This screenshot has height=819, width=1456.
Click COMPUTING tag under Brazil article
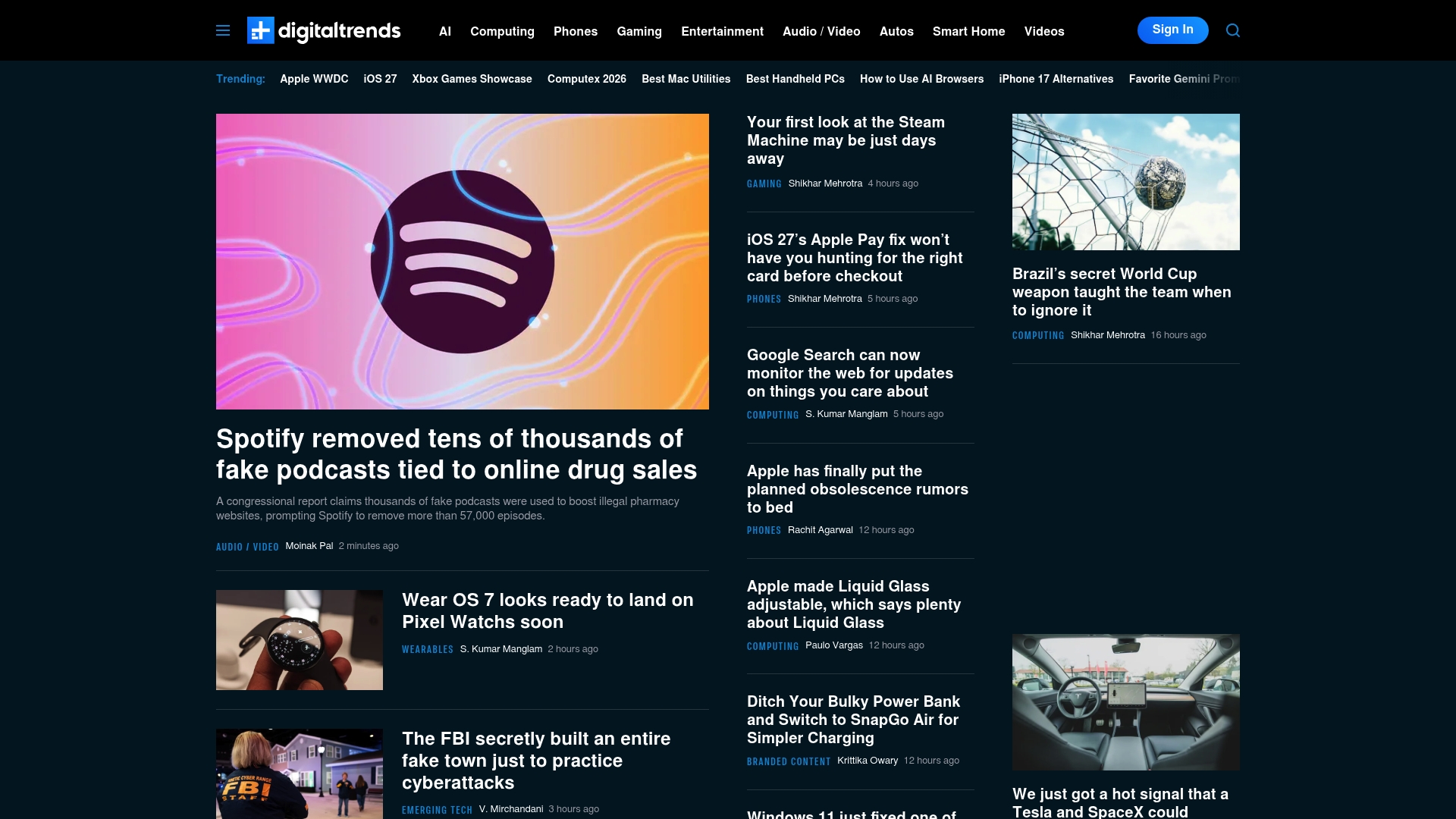click(x=1038, y=336)
